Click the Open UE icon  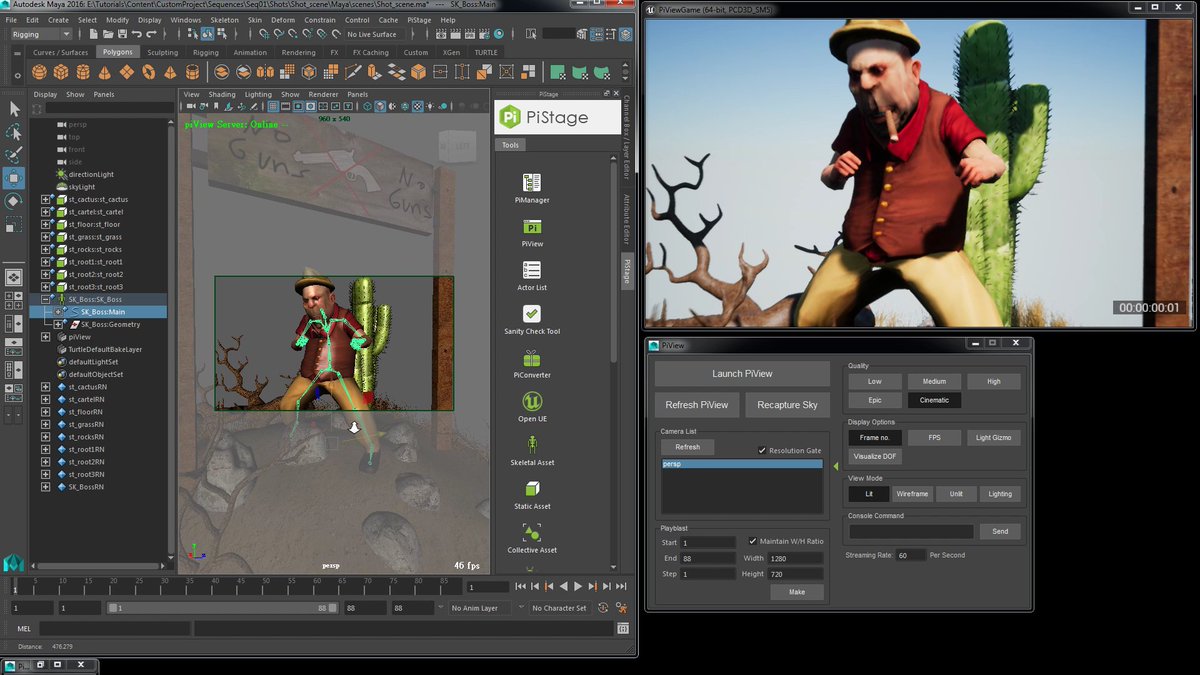point(532,401)
